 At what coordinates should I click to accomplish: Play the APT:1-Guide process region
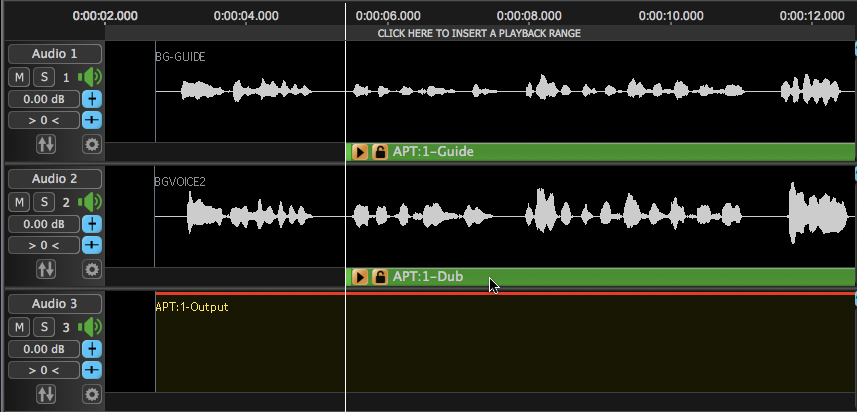[x=360, y=152]
